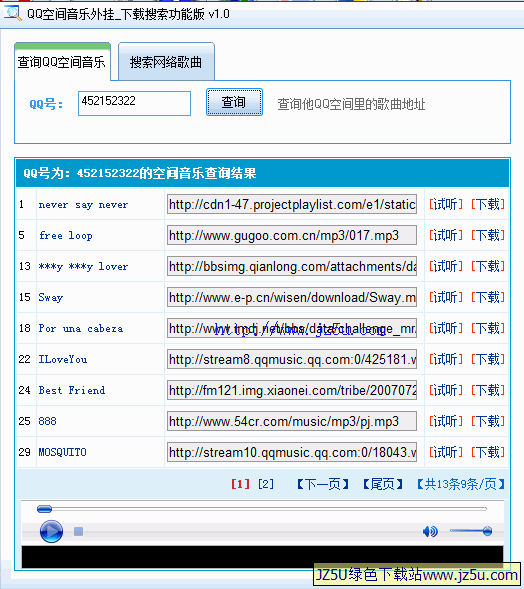This screenshot has width=524, height=589.
Task: Click 试听 for song 888
Action: pos(445,421)
